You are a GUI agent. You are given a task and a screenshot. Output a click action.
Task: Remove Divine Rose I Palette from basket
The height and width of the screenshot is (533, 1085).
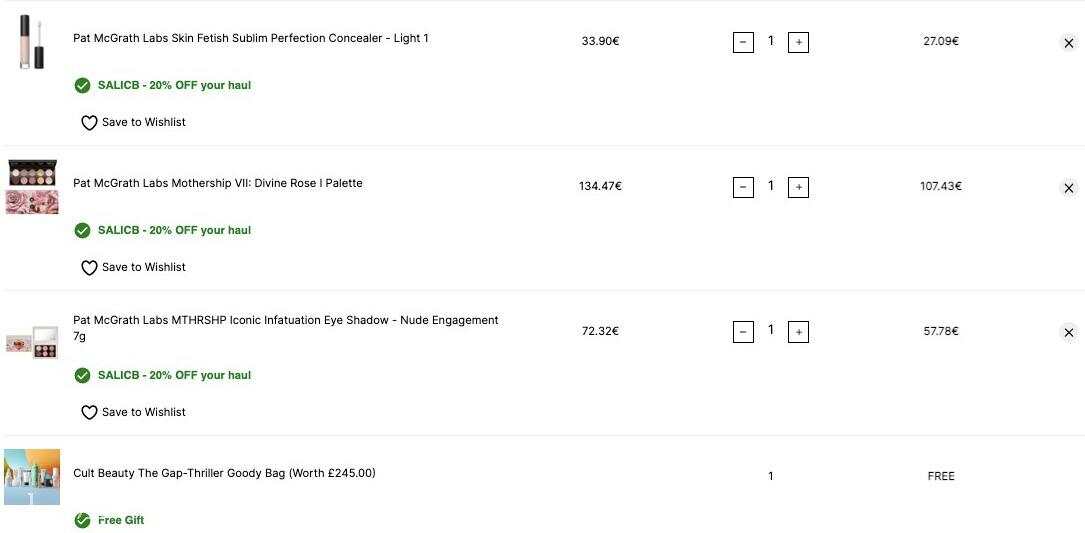point(1068,188)
